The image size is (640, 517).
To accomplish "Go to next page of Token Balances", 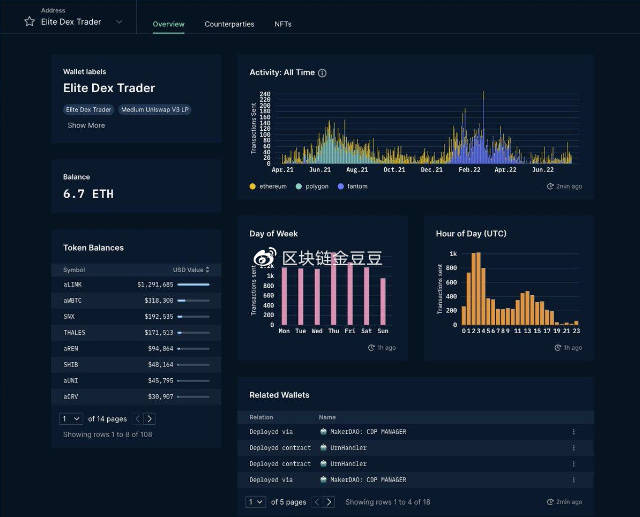I will point(149,419).
